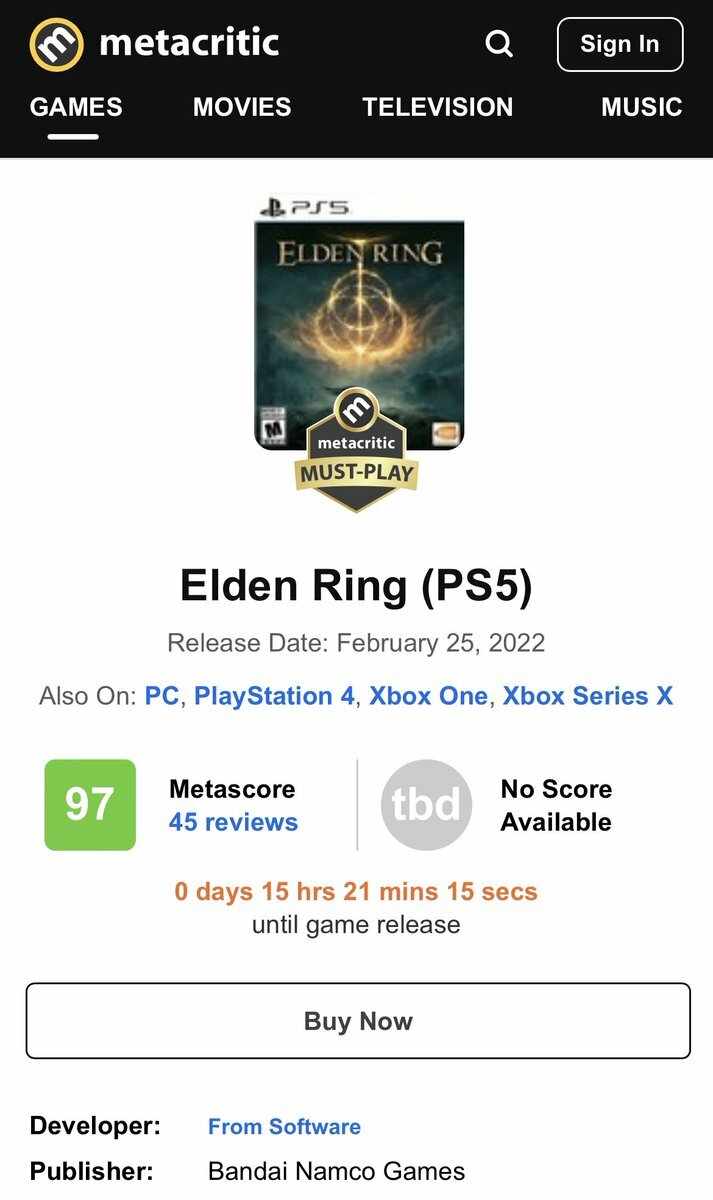Viewport: 713px width, 1200px height.
Task: Switch to the Movies tab
Action: click(242, 107)
